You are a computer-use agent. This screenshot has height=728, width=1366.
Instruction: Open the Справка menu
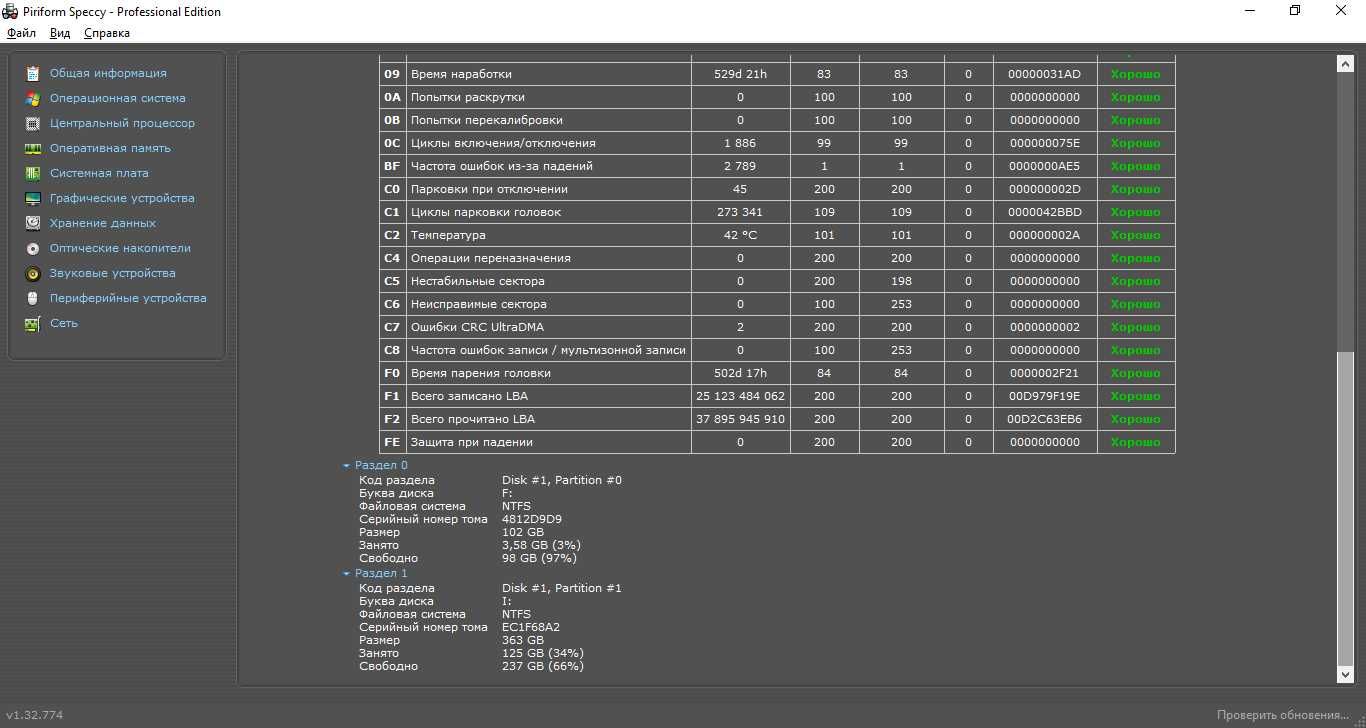click(107, 33)
